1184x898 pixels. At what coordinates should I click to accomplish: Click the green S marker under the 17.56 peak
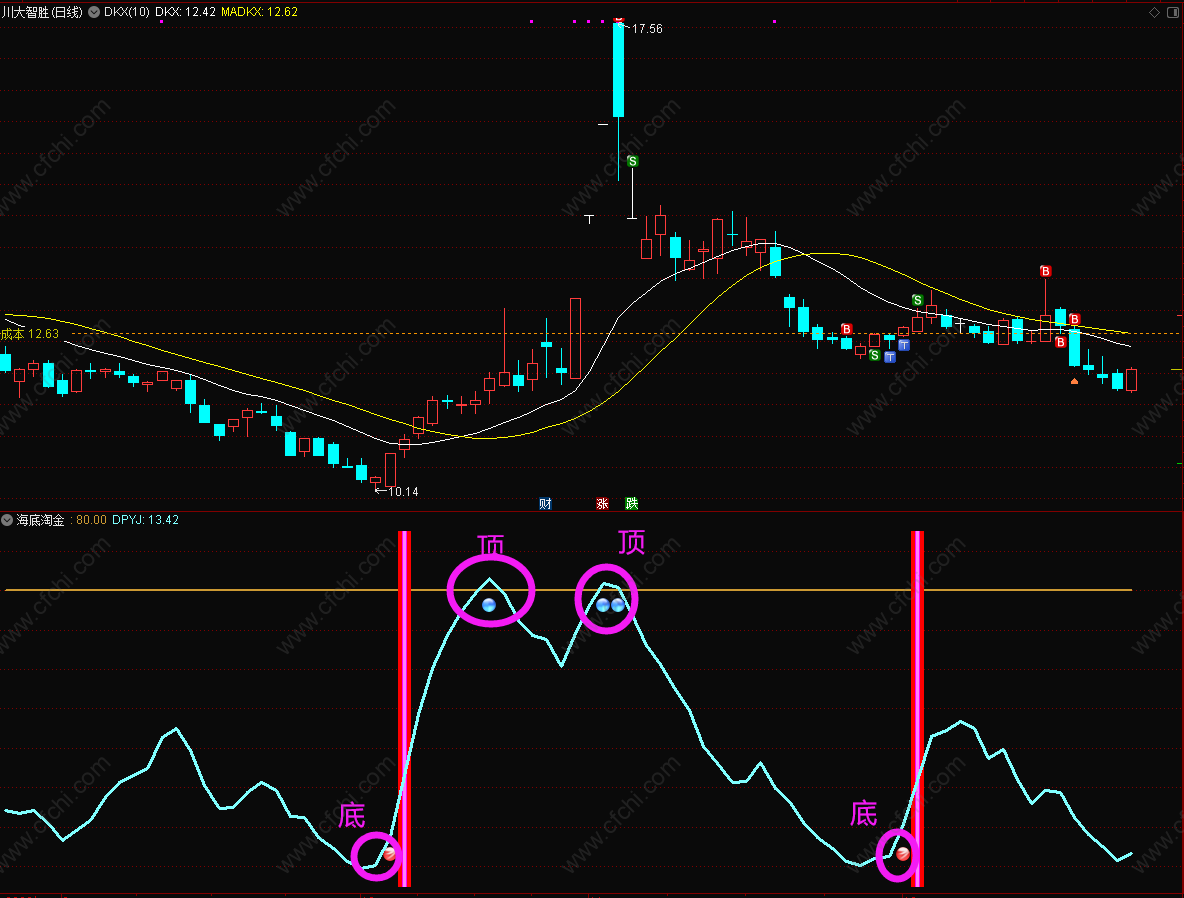tap(633, 161)
